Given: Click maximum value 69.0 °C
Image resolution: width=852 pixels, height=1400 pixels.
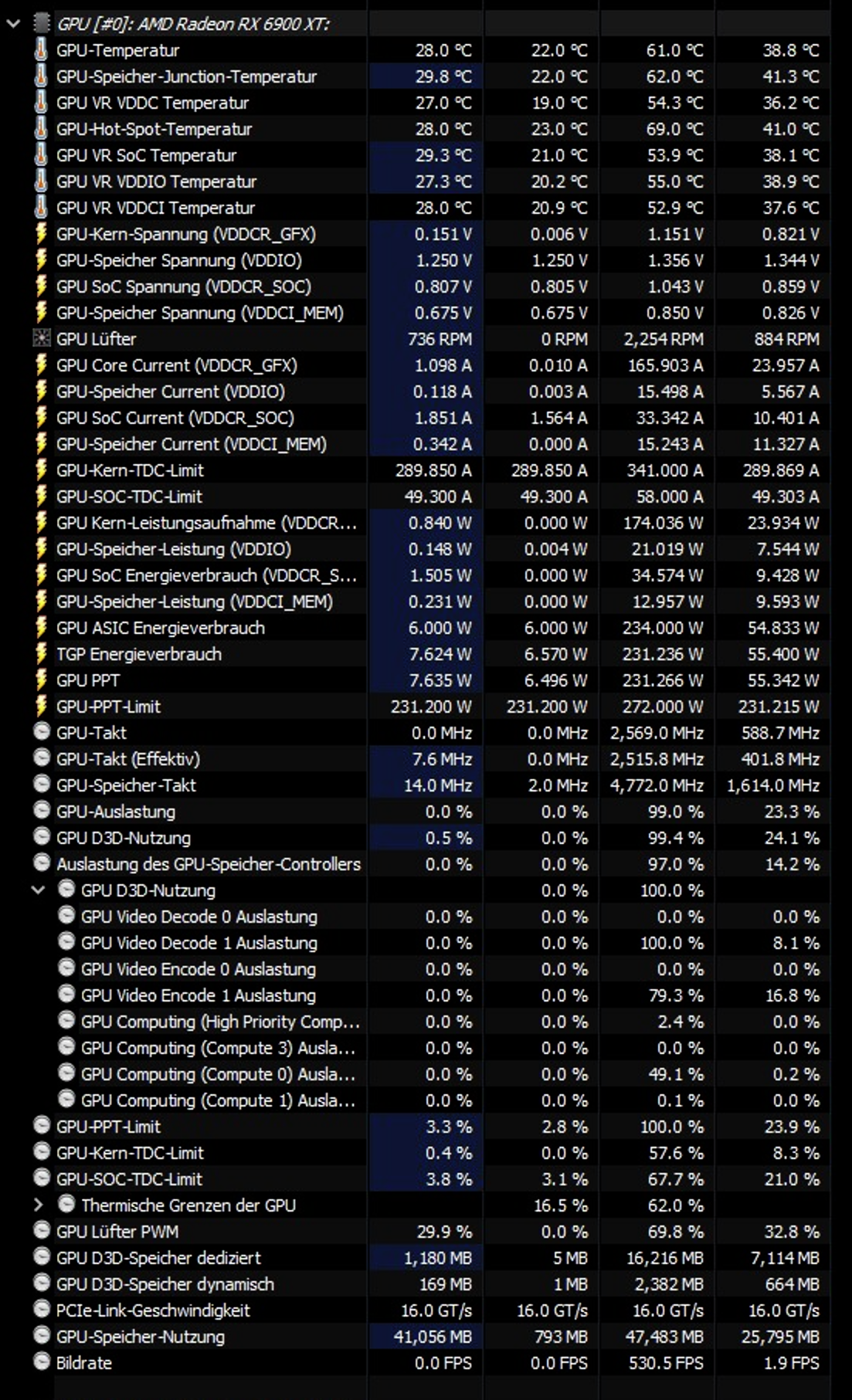Looking at the screenshot, I should tap(675, 129).
